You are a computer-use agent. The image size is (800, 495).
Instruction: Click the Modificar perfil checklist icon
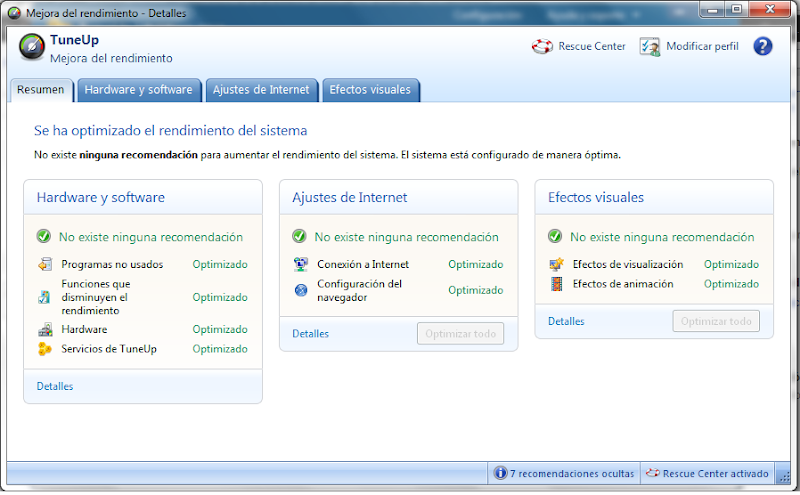tap(649, 46)
